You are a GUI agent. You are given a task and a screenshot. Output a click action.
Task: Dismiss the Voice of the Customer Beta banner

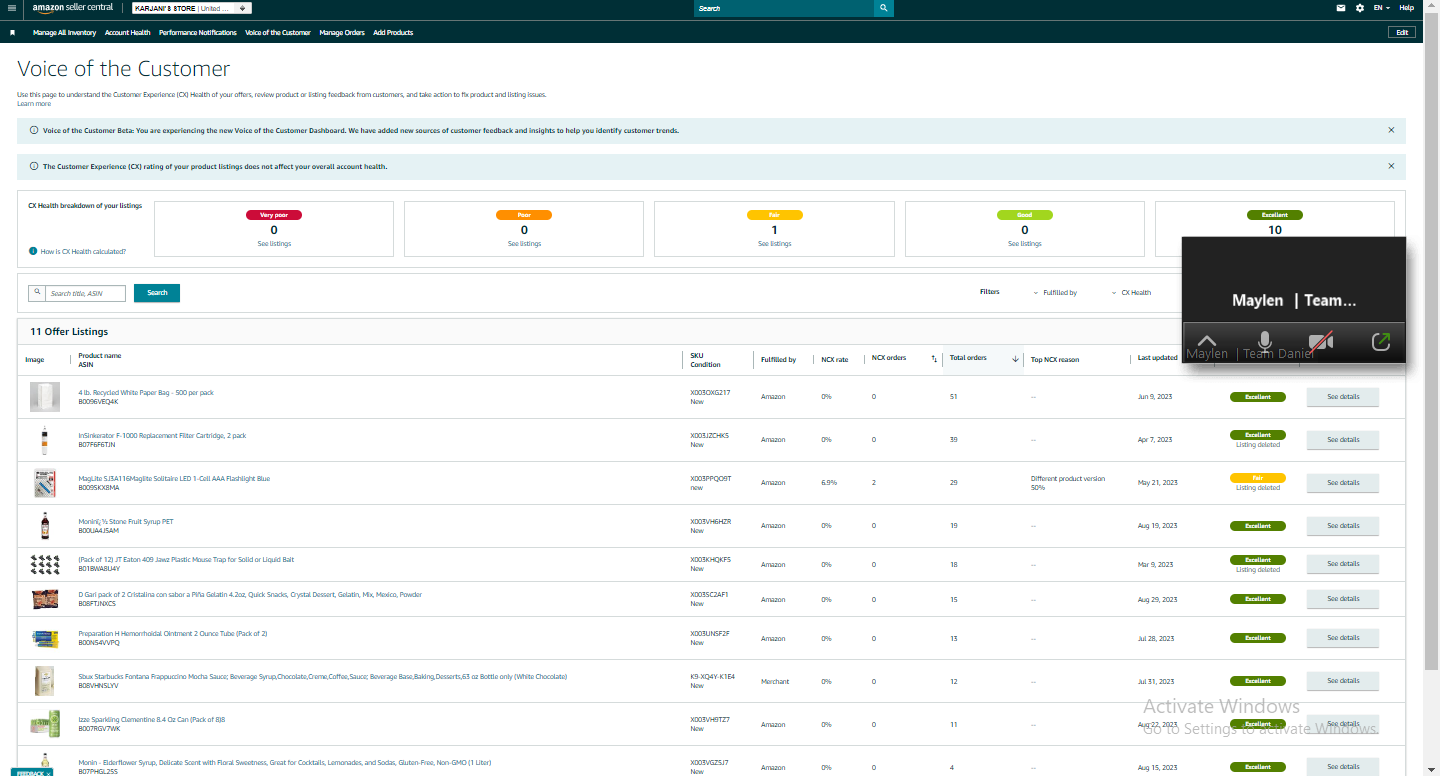[x=1391, y=130]
